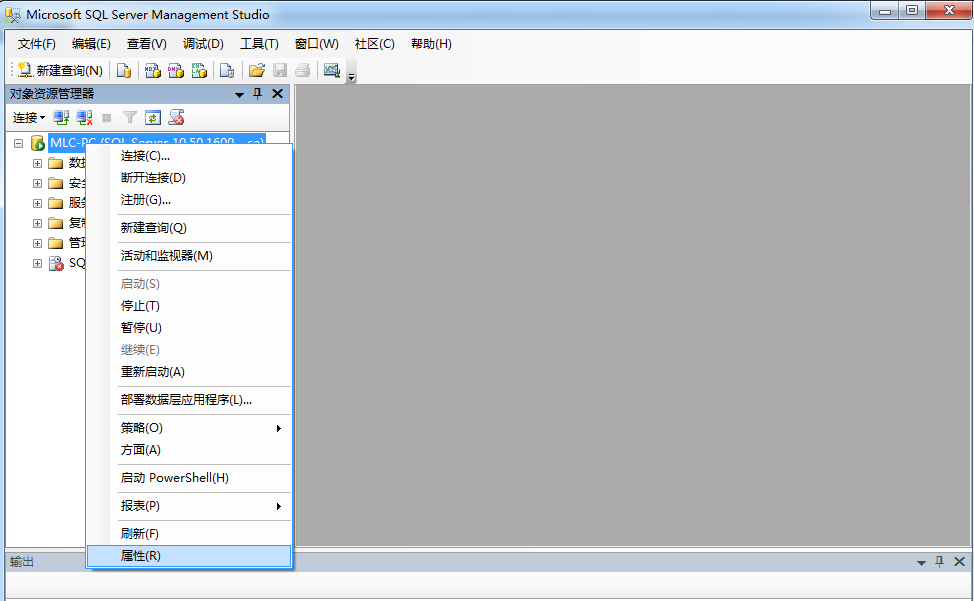Choose 停止(T) in context menu
Screen dimensions: 974x601
pos(189,306)
